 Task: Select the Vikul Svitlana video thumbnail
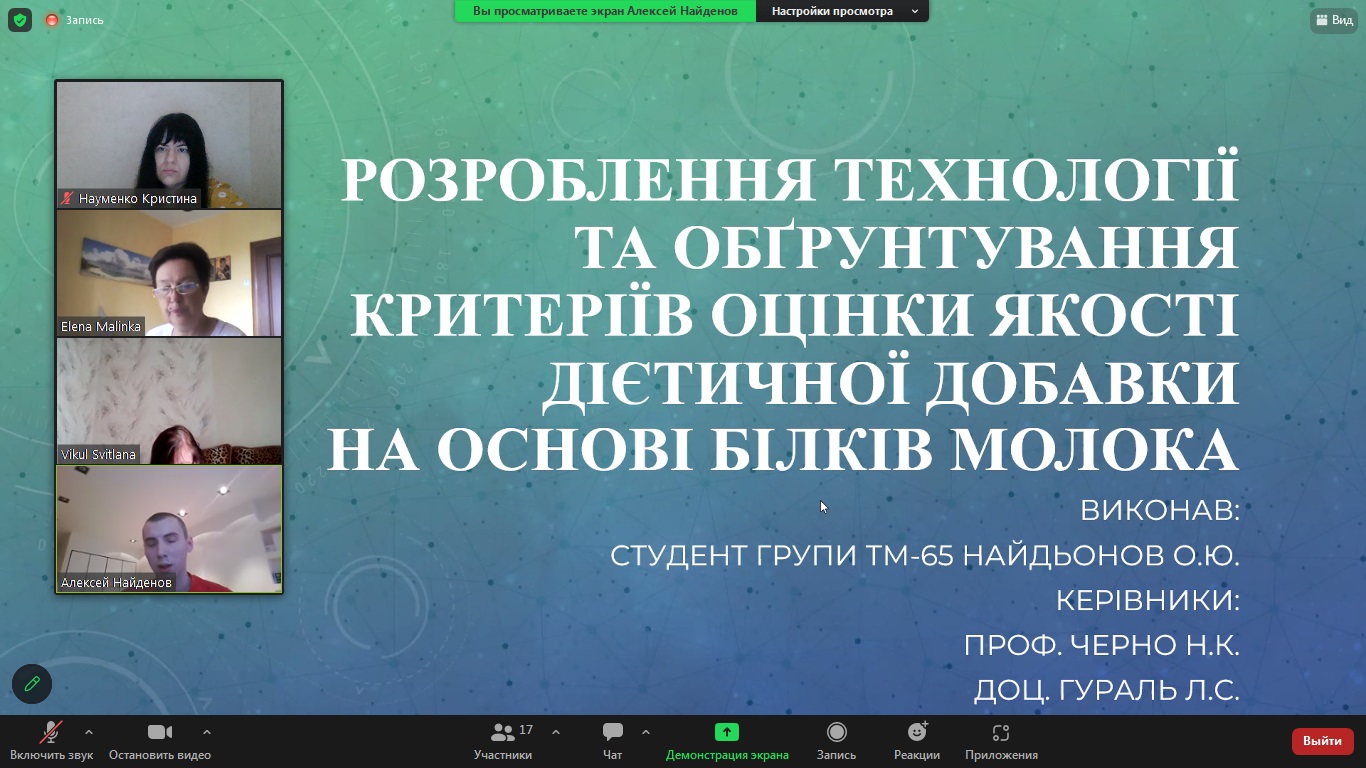(169, 401)
